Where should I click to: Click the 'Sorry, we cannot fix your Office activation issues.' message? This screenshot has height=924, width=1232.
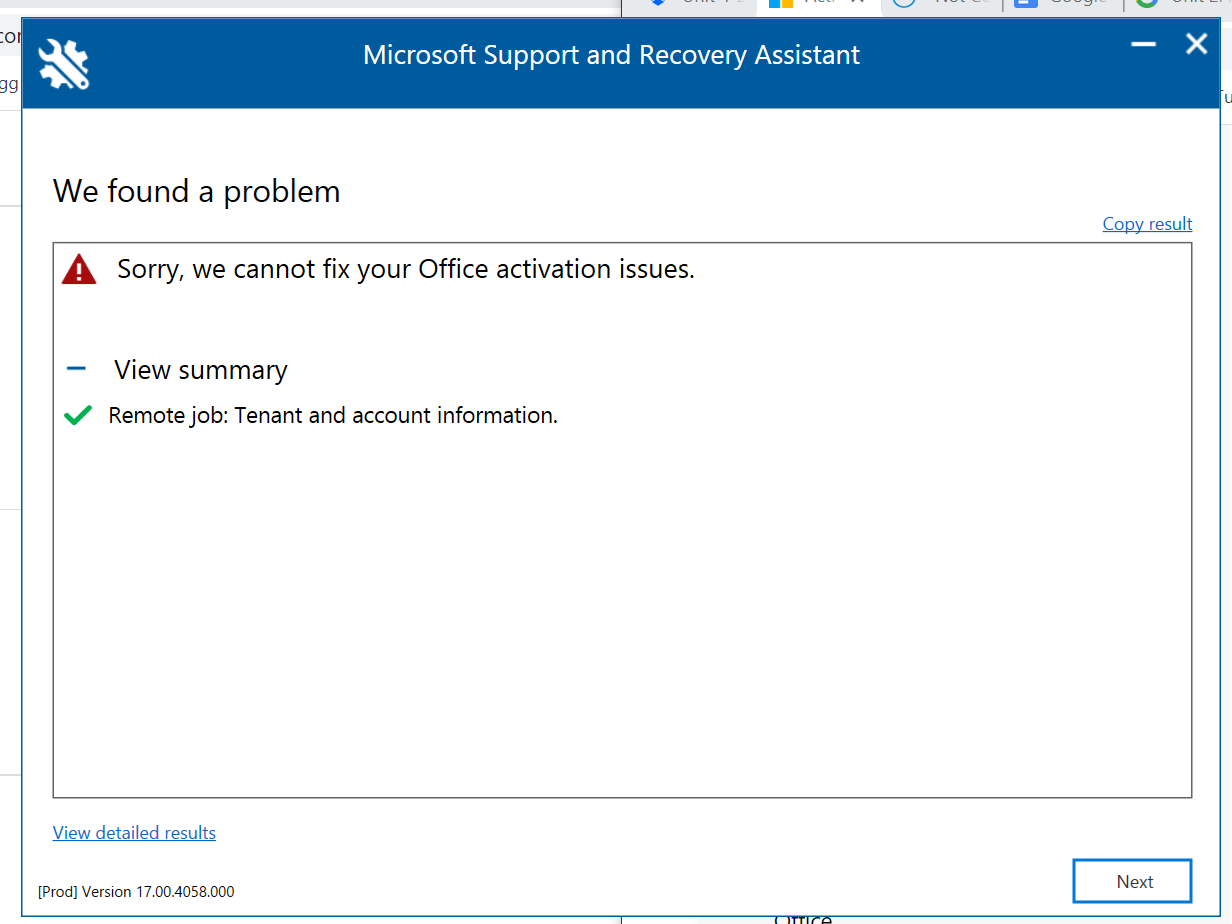pyautogui.click(x=406, y=269)
